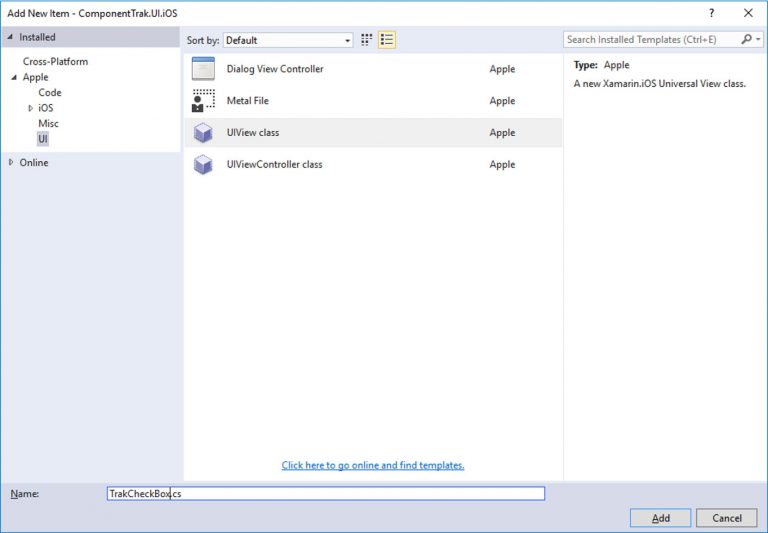Viewport: 768px width, 533px height.
Task: Close the Add New Item dialog
Action: point(748,13)
